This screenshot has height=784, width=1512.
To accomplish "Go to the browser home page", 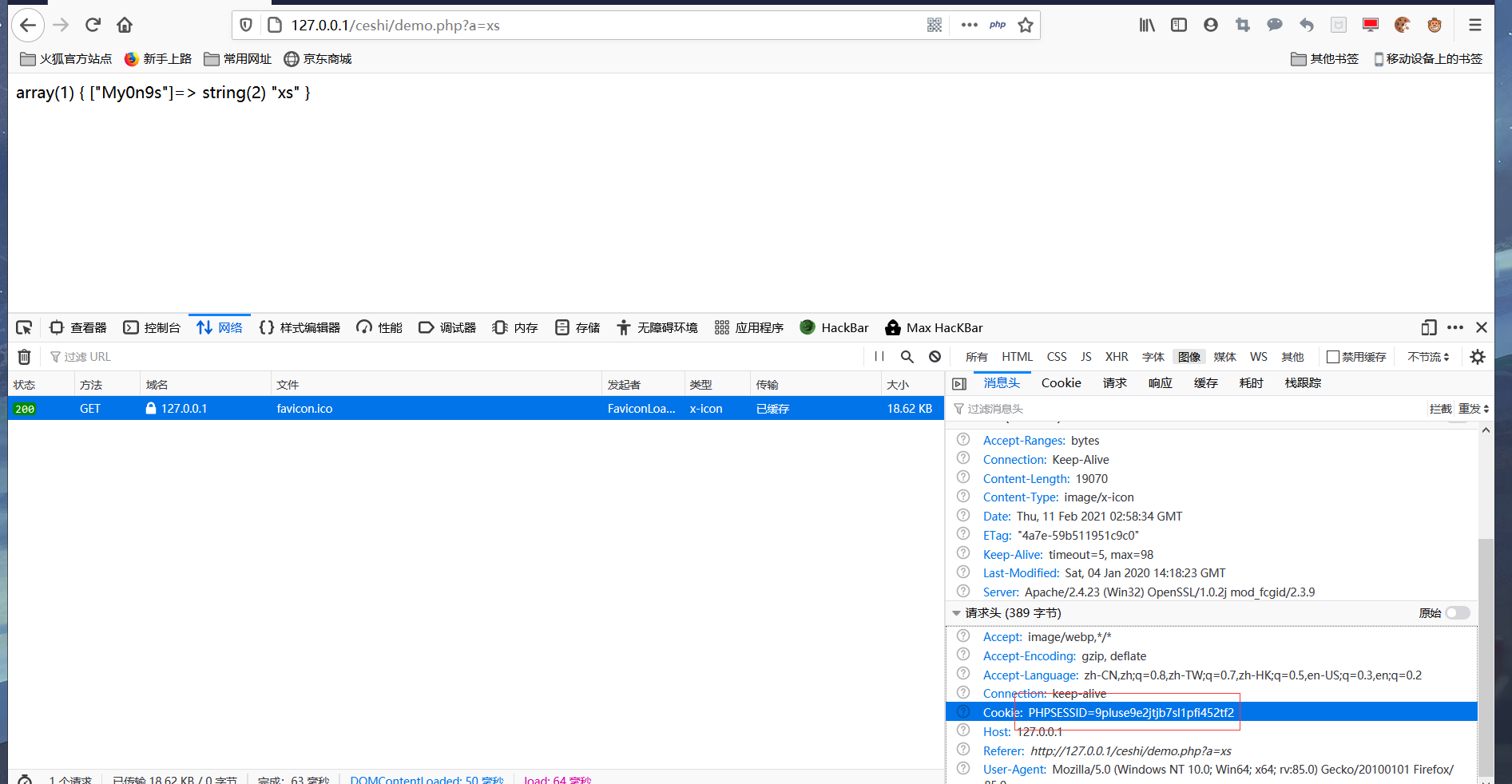I will coord(125,26).
